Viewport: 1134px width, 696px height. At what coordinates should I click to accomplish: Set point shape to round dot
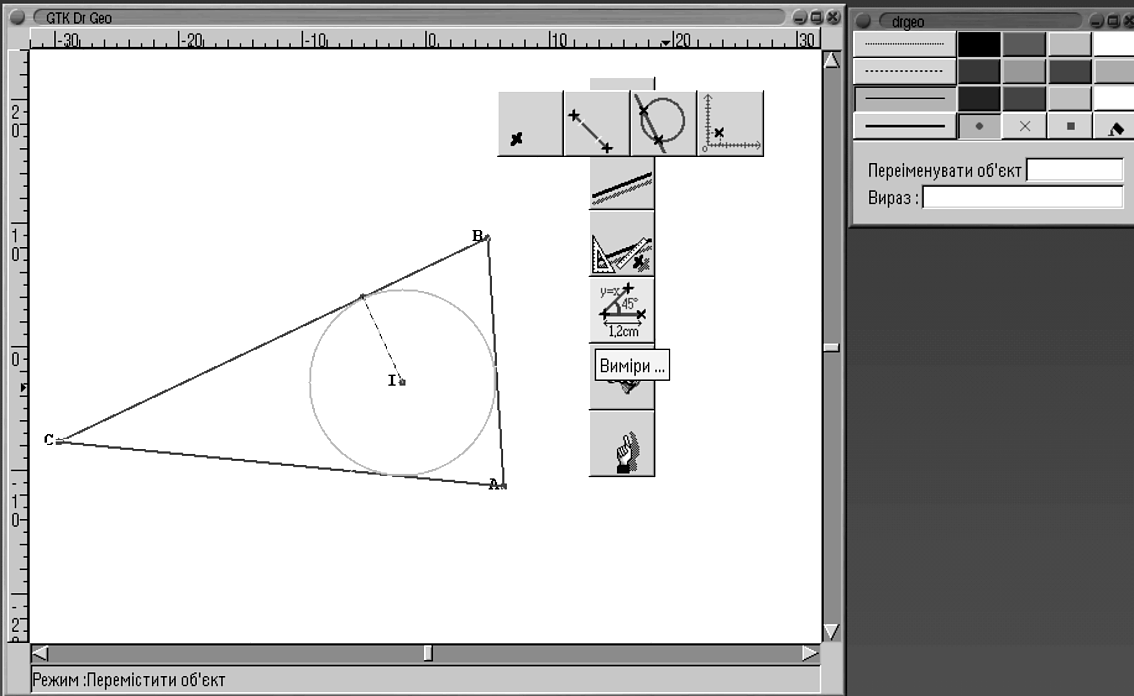979,127
